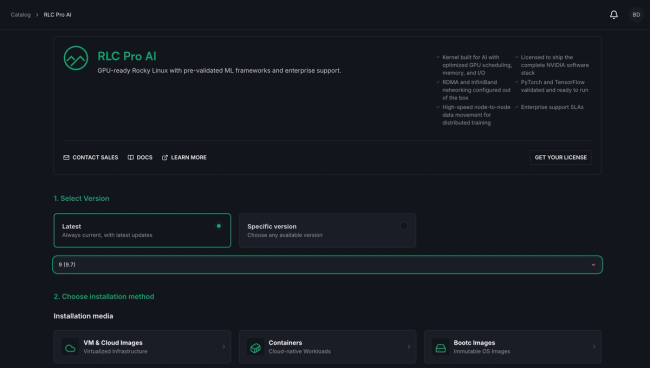Click the '2. Choose installation method' heading
This screenshot has height=368, width=650.
click(104, 297)
